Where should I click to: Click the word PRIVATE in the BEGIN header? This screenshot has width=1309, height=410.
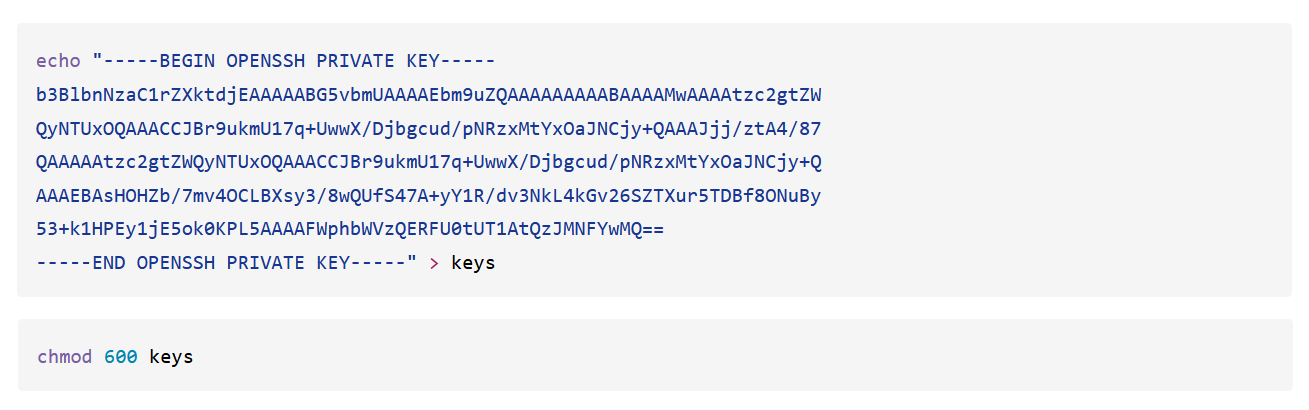(x=356, y=61)
